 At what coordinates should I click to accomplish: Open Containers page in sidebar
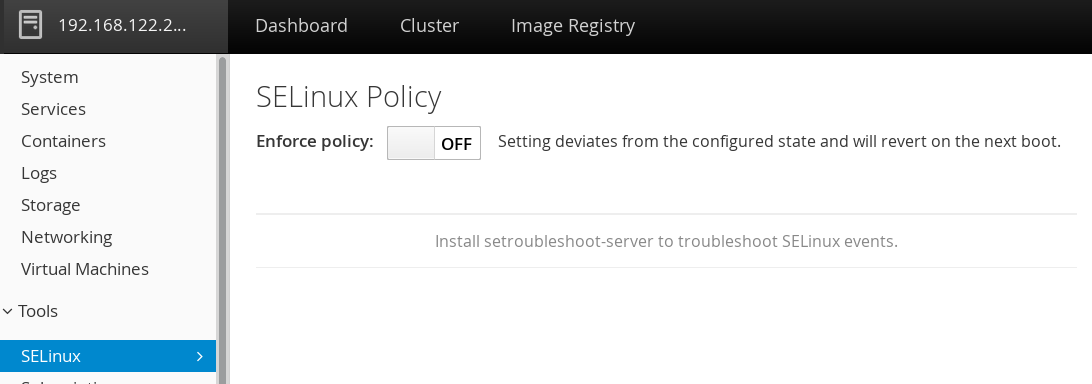click(x=63, y=141)
